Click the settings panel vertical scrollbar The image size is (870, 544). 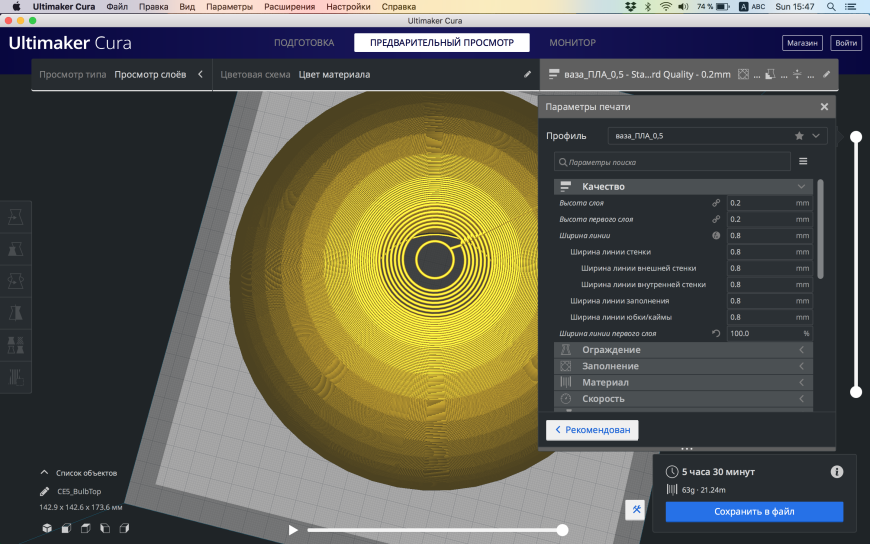[x=820, y=229]
